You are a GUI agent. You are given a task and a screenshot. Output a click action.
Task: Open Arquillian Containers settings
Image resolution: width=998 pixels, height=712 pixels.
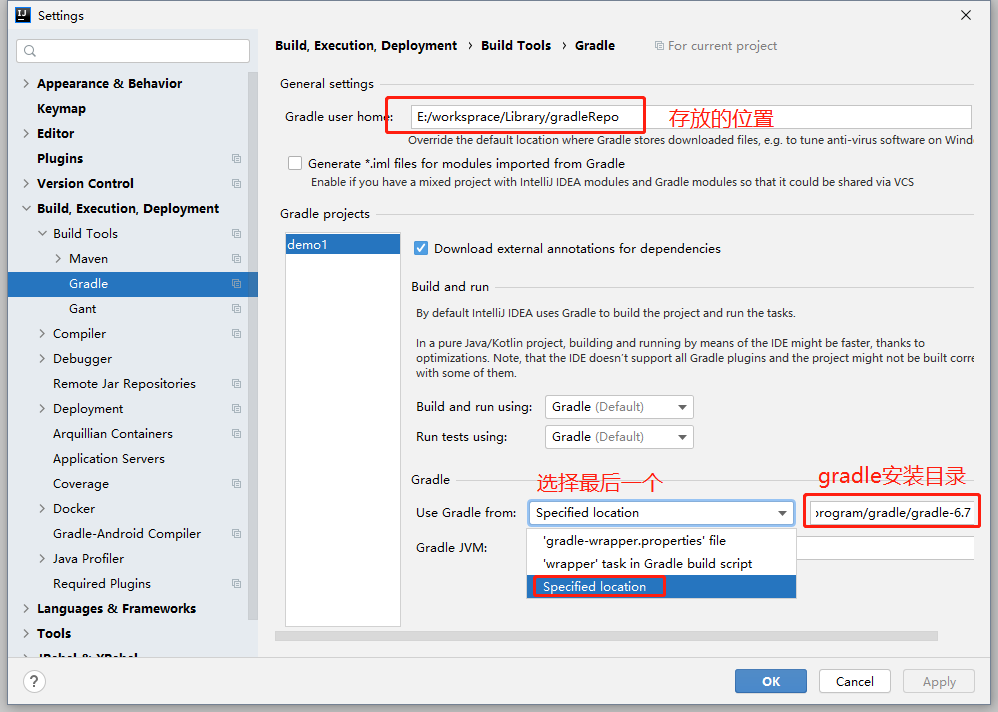113,433
